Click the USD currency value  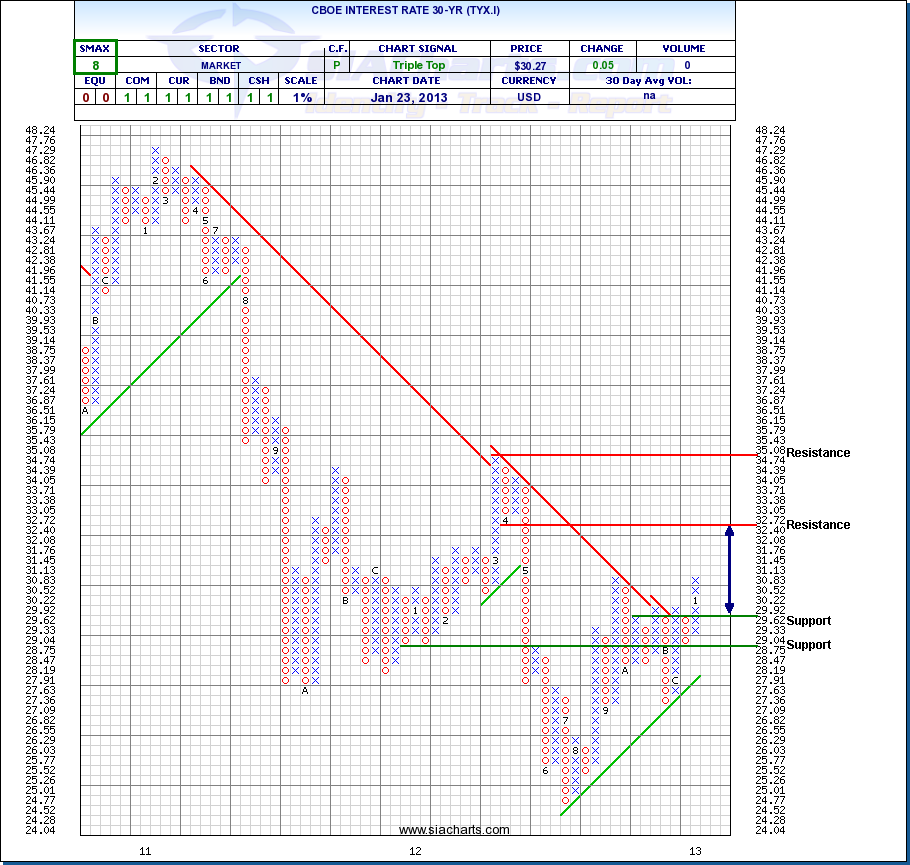[x=529, y=97]
